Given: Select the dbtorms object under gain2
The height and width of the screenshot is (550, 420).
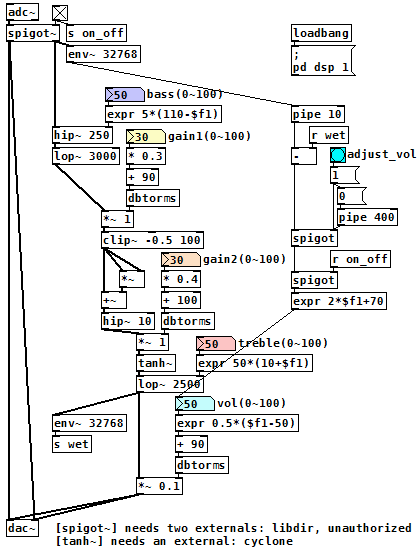Looking at the screenshot, I should [x=188, y=321].
